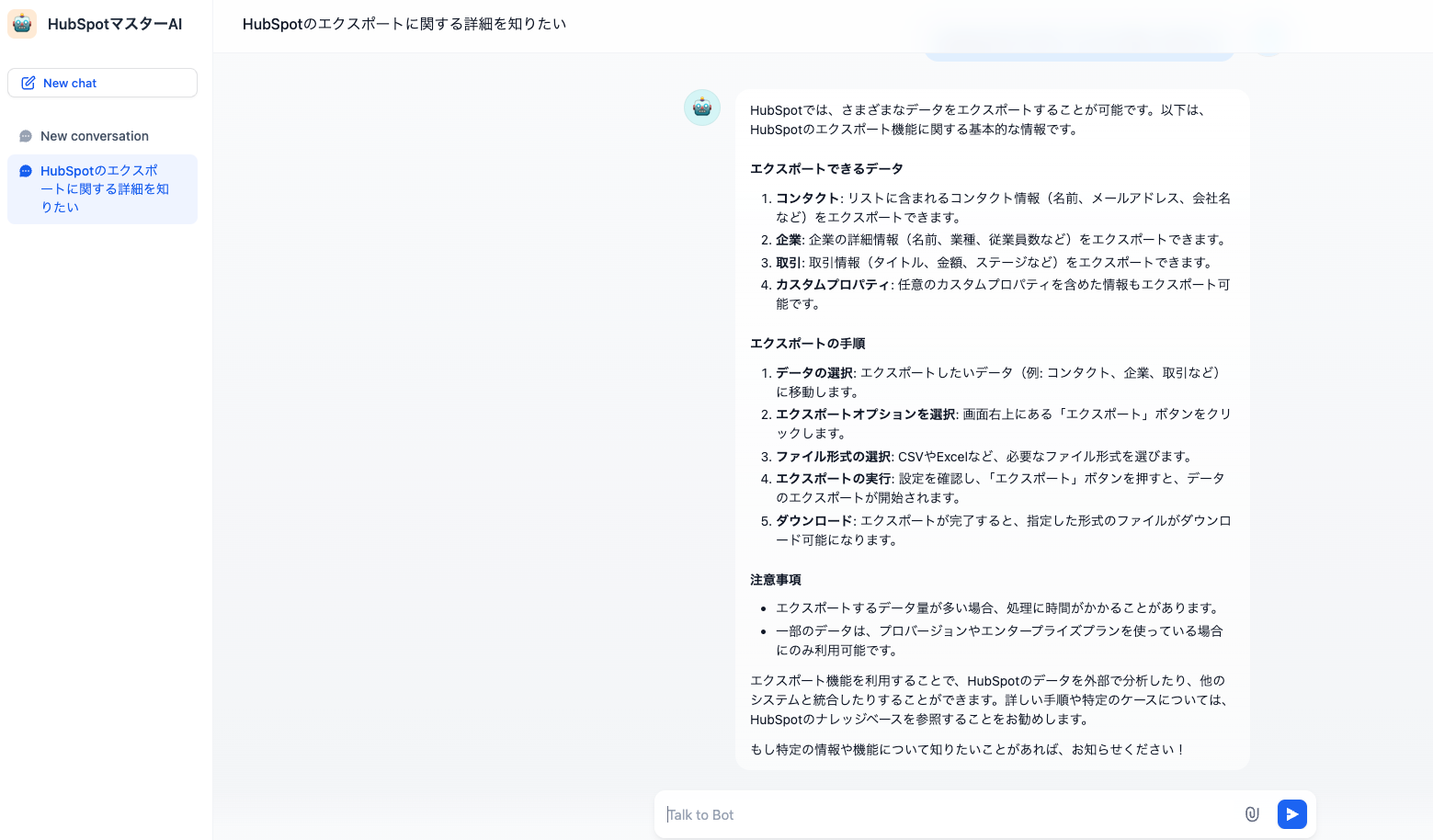Click the エクスポートできるデータ heading
The width and height of the screenshot is (1433, 840).
tap(826, 169)
